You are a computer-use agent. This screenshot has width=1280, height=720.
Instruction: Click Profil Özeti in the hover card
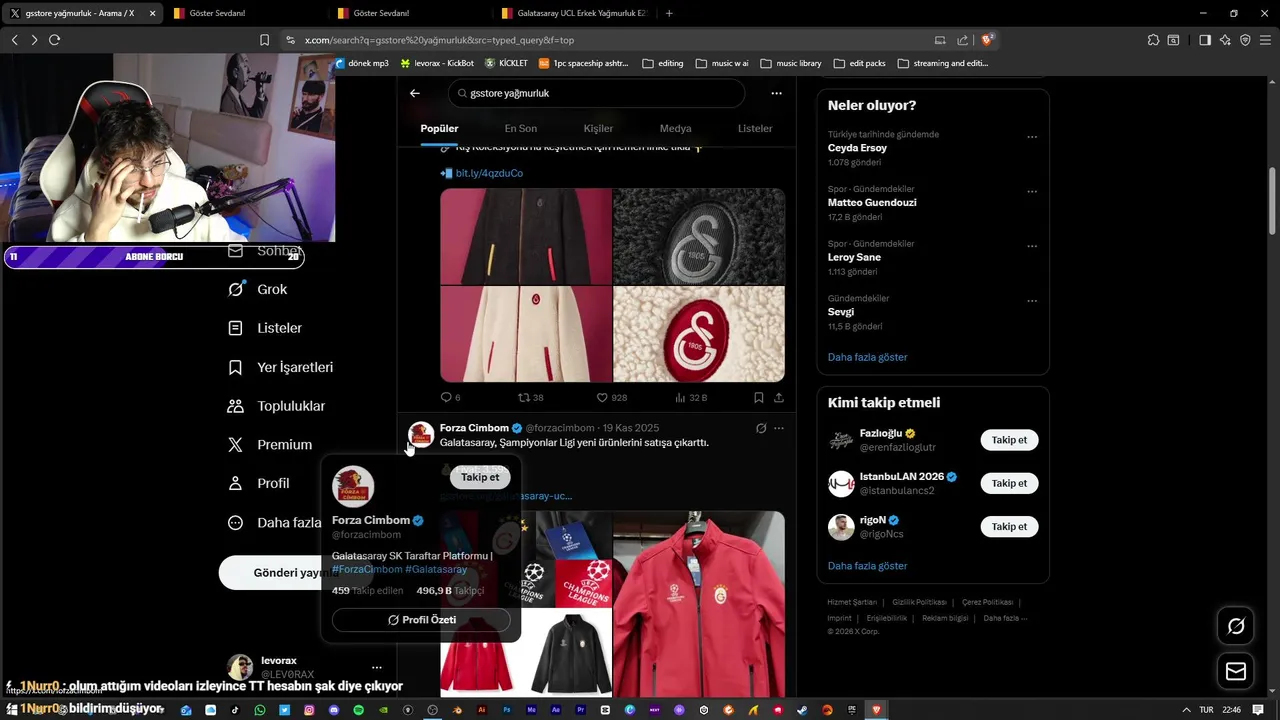[421, 620]
